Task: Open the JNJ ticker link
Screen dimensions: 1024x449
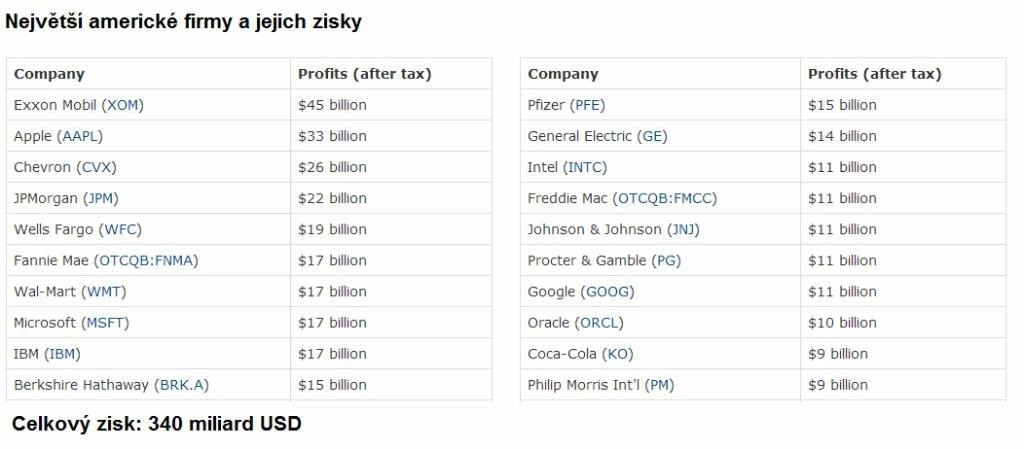Action: pyautogui.click(x=683, y=230)
